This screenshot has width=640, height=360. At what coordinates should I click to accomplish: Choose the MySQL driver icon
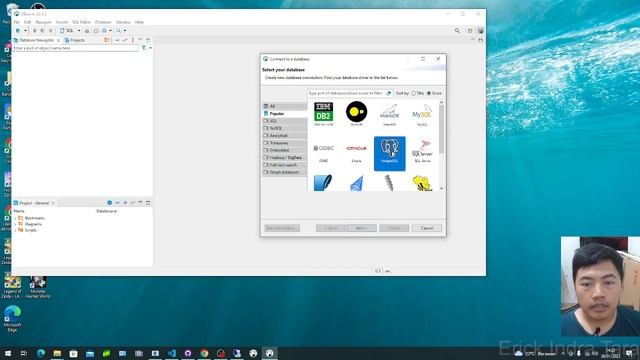coord(422,112)
